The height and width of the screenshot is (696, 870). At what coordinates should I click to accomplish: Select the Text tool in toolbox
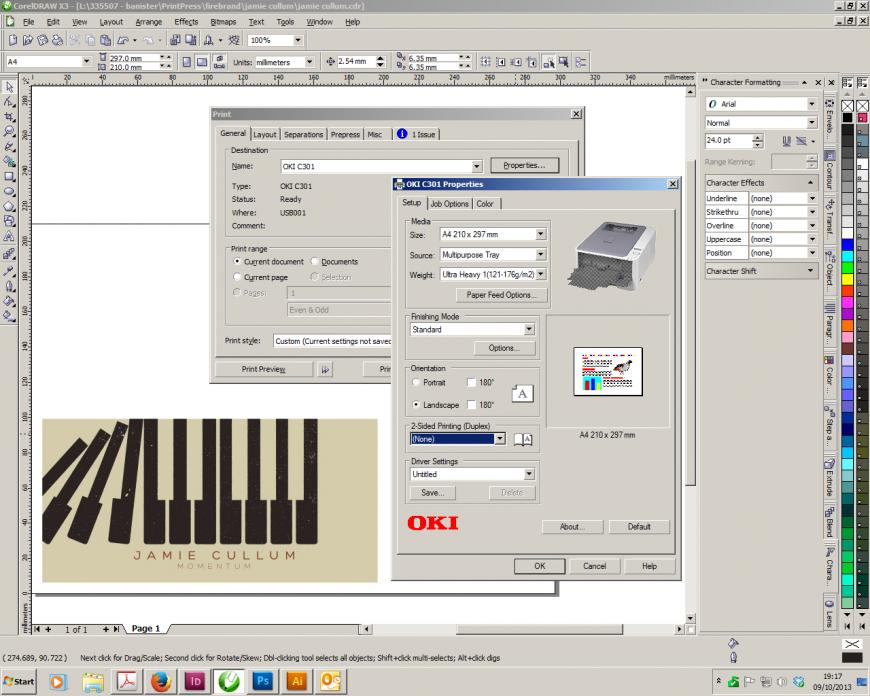9,236
